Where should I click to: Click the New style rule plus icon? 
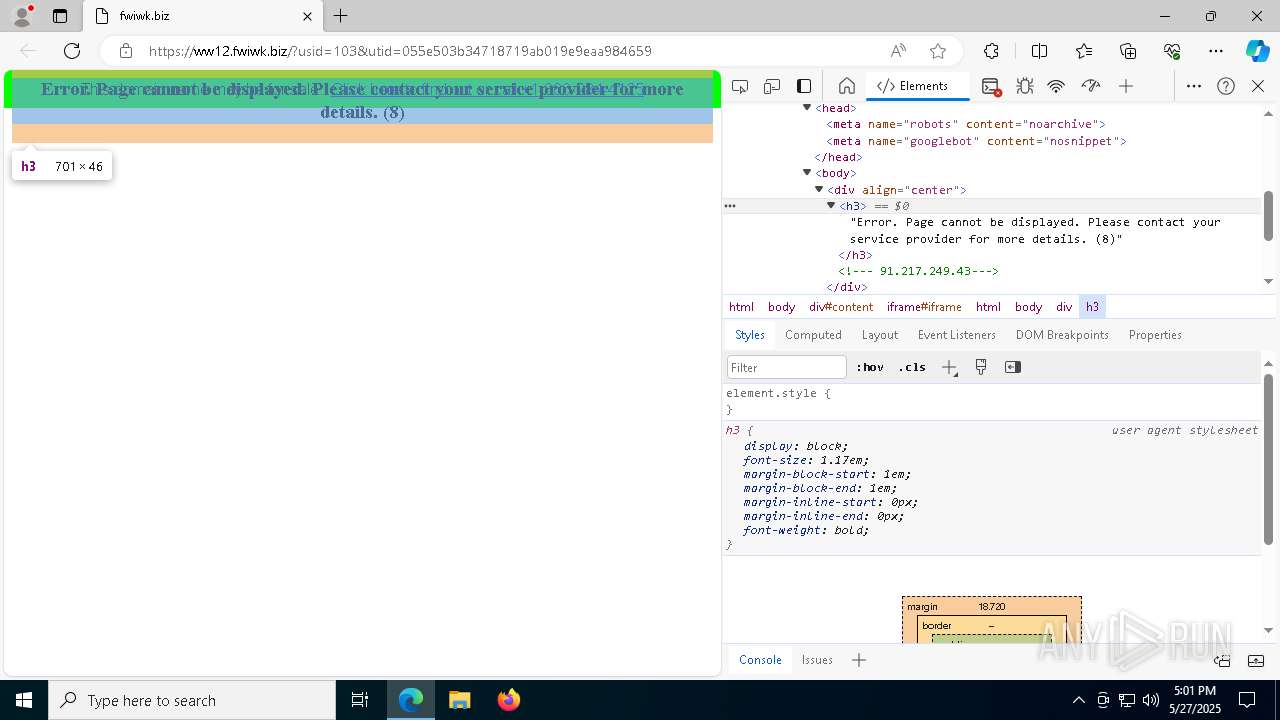pyautogui.click(x=949, y=367)
